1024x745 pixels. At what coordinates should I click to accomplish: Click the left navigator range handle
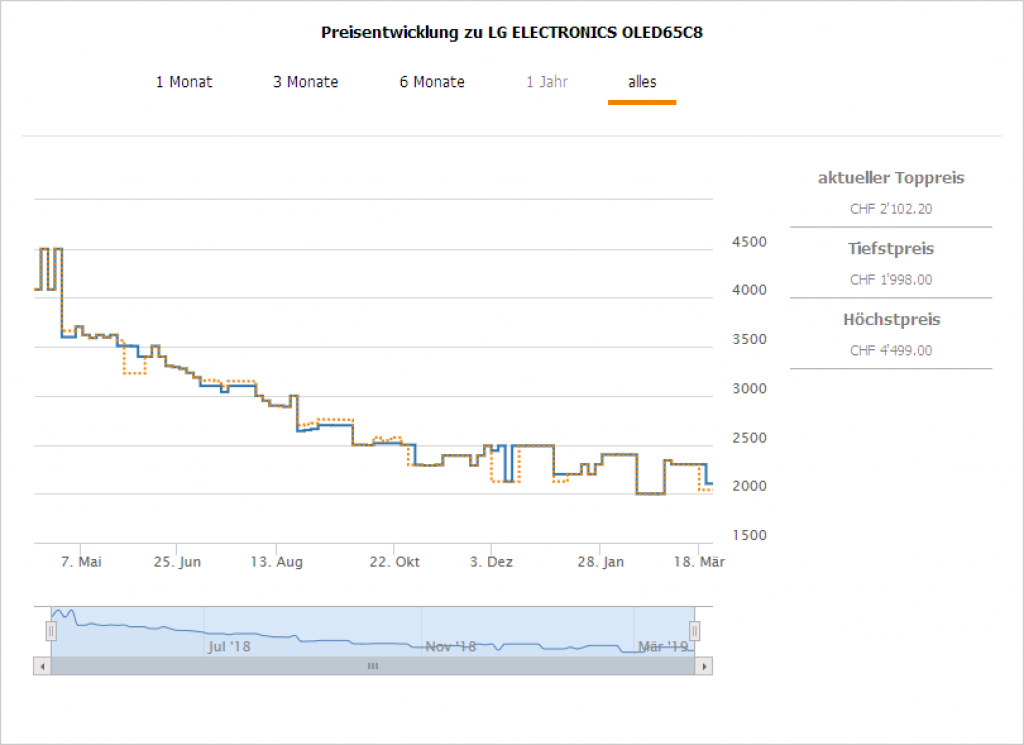click(x=51, y=631)
